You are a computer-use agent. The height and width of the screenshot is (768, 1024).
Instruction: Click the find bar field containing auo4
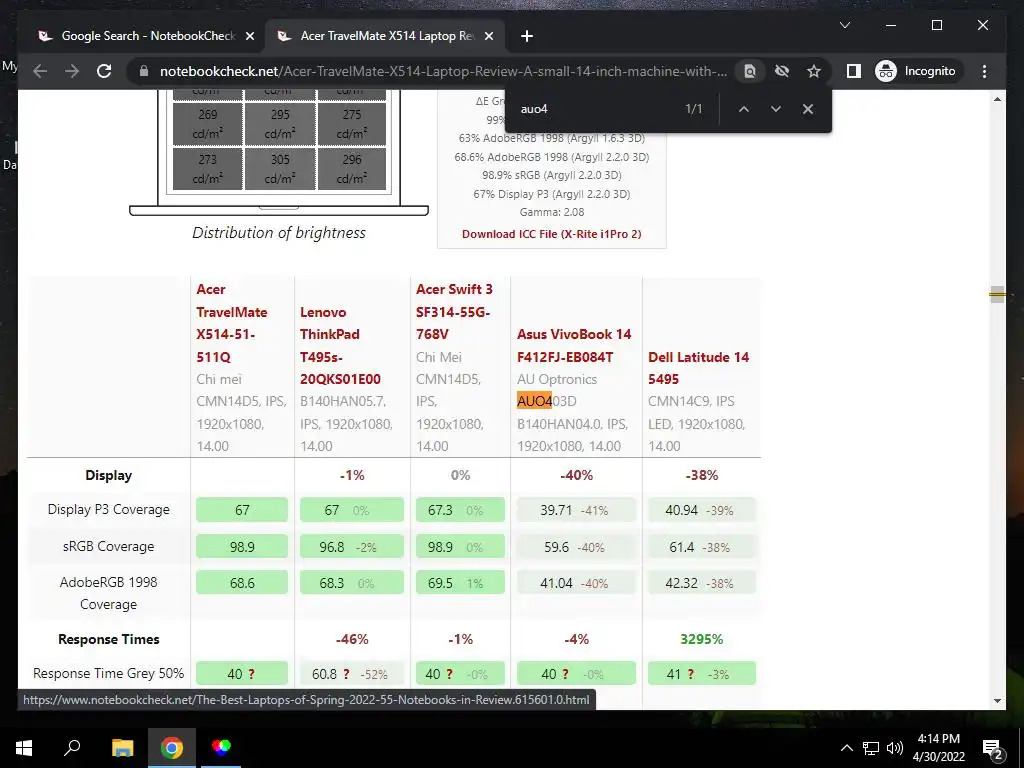tap(594, 109)
